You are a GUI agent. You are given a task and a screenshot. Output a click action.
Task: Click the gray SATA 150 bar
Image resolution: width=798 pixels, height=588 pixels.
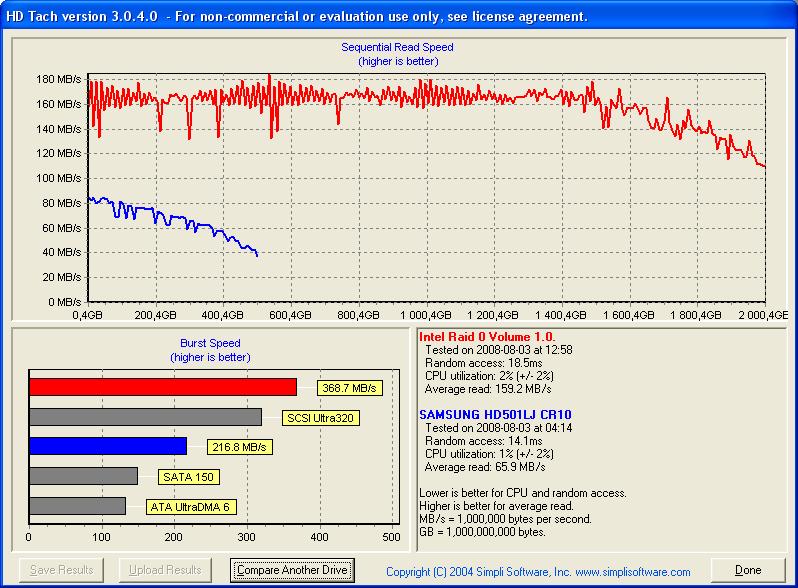click(83, 476)
